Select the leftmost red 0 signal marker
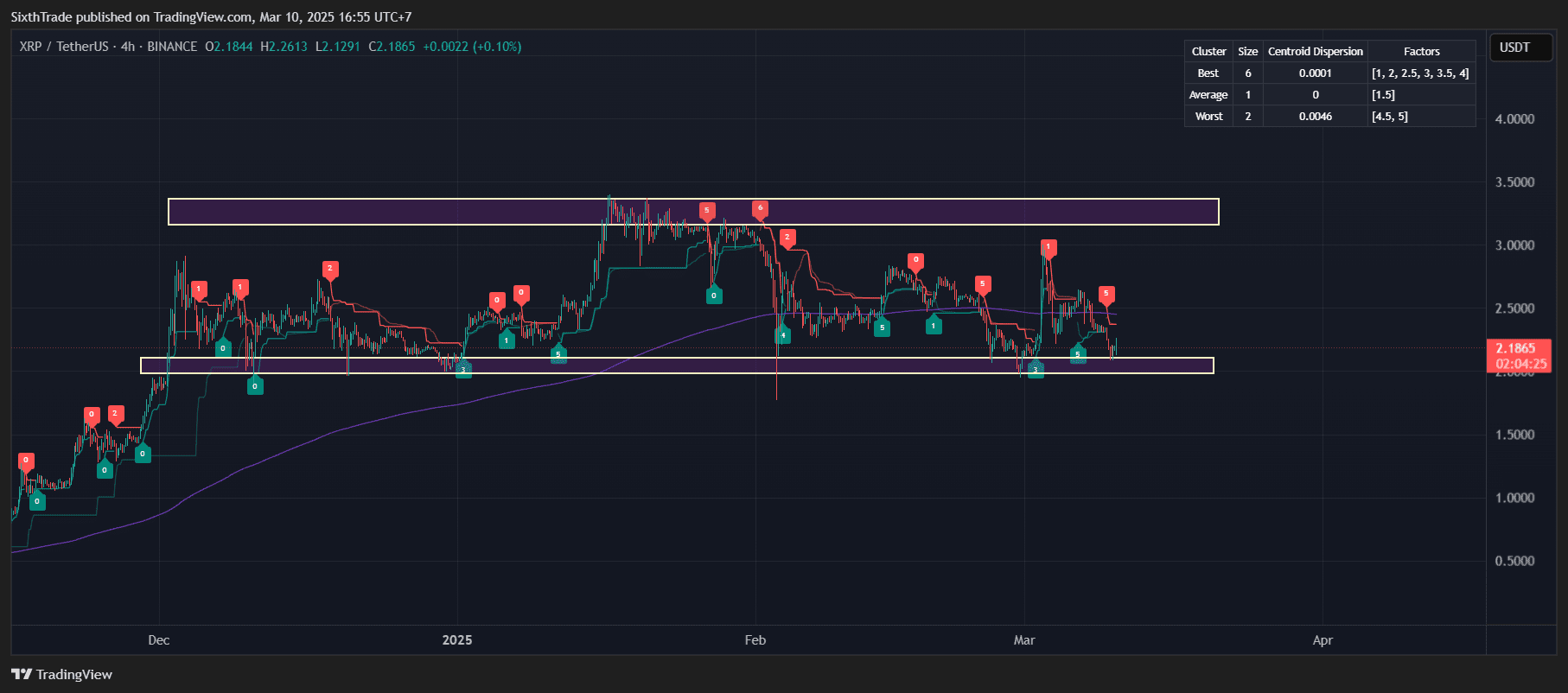The width and height of the screenshot is (1568, 693). pos(26,461)
